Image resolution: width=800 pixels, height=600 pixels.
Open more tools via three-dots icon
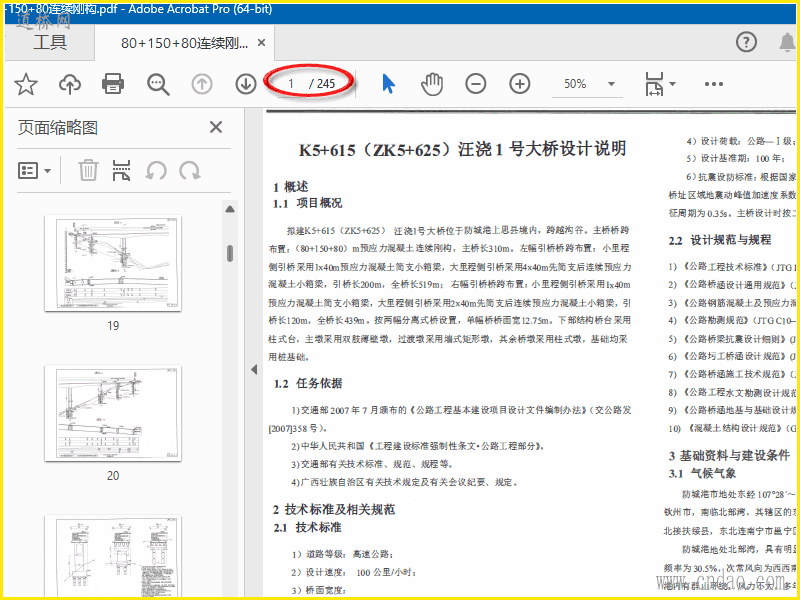click(713, 84)
